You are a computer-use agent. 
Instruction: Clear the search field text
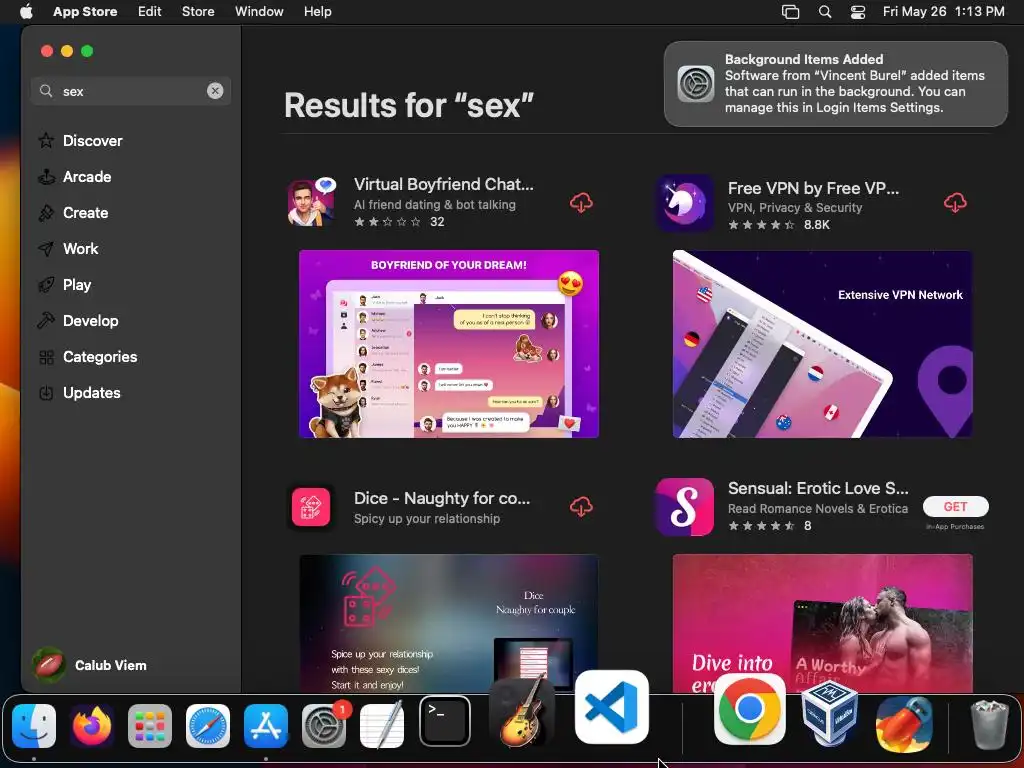coord(215,91)
